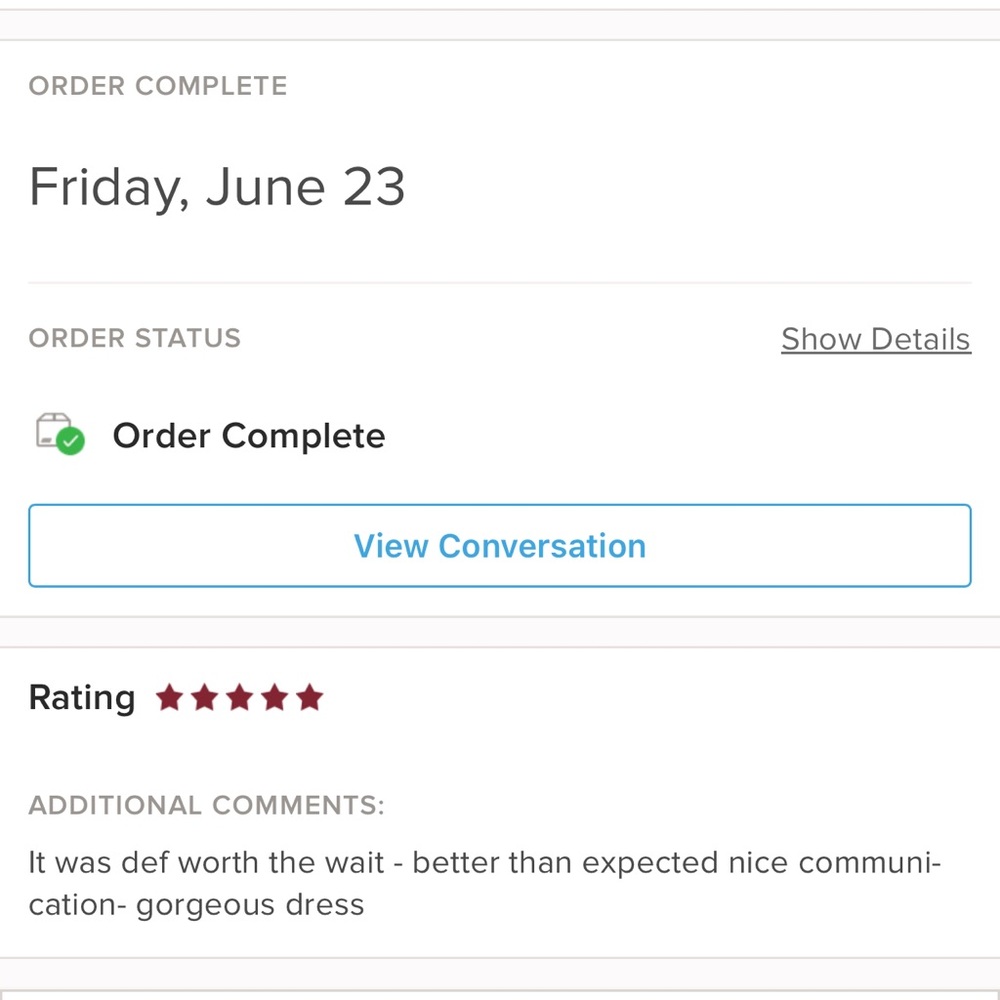The image size is (1000, 1000).
Task: Expand order info with Show Details
Action: pyautogui.click(x=875, y=339)
